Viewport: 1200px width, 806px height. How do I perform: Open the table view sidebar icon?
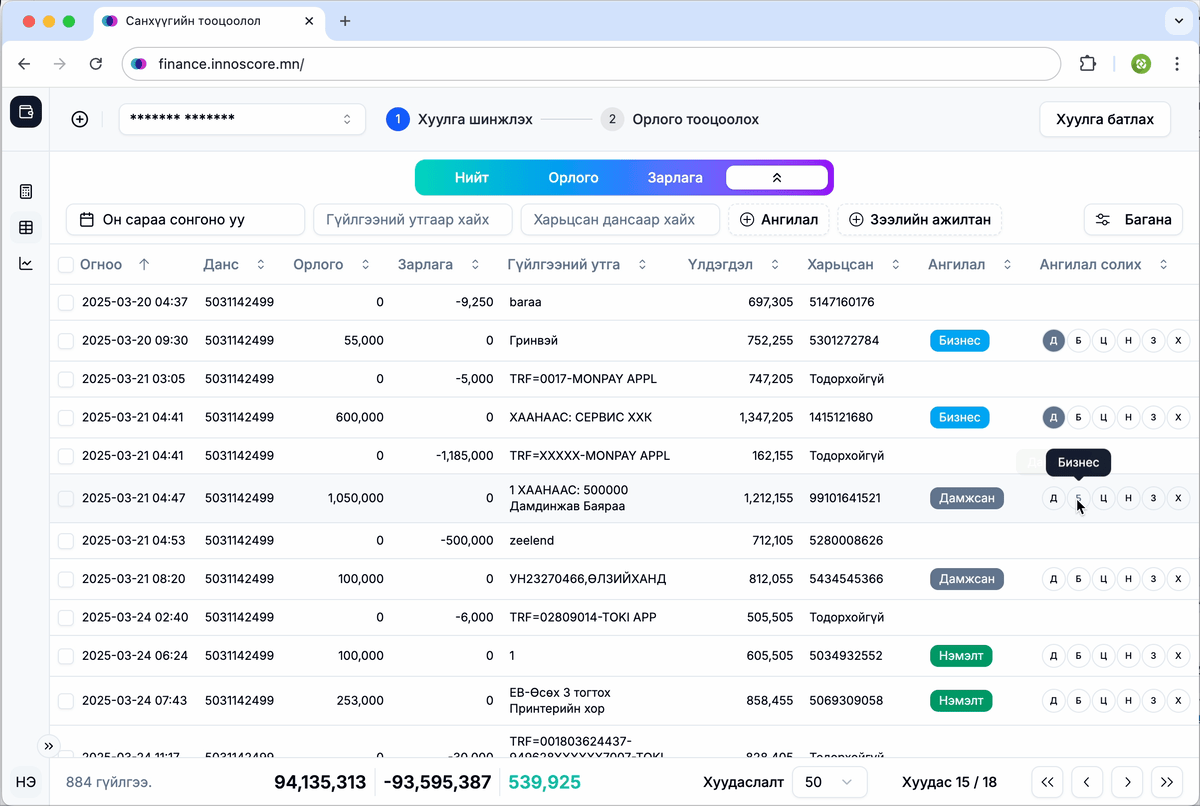click(26, 228)
